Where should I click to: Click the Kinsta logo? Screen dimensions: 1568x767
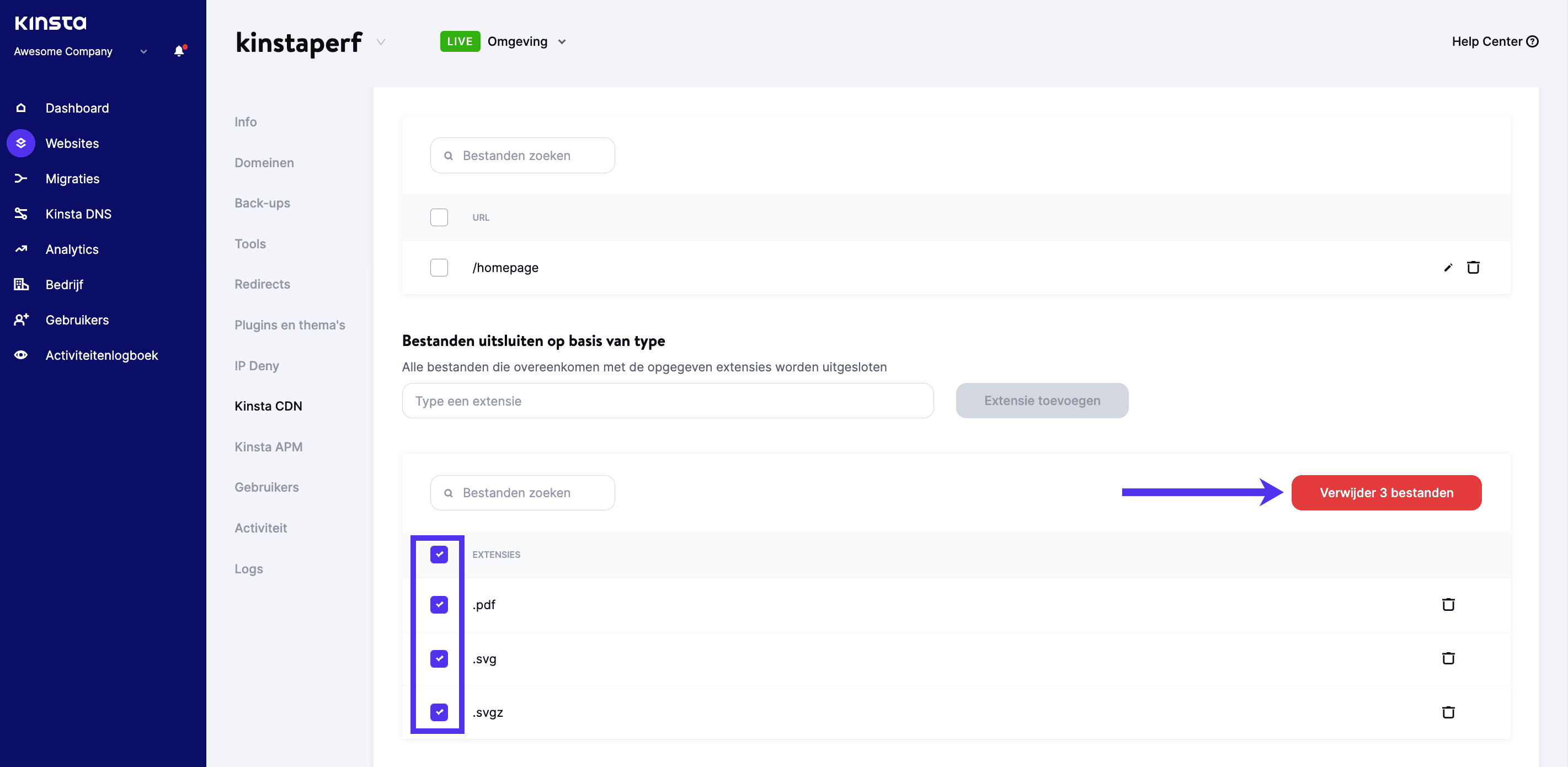[x=51, y=23]
